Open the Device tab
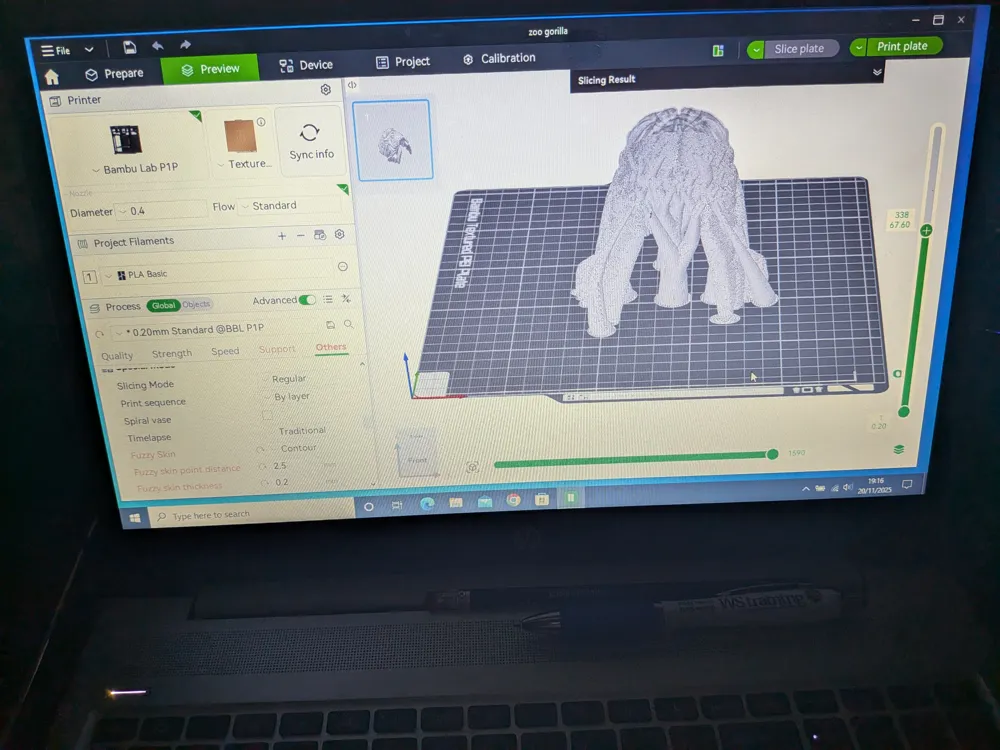The height and width of the screenshot is (750, 1000). tap(306, 65)
